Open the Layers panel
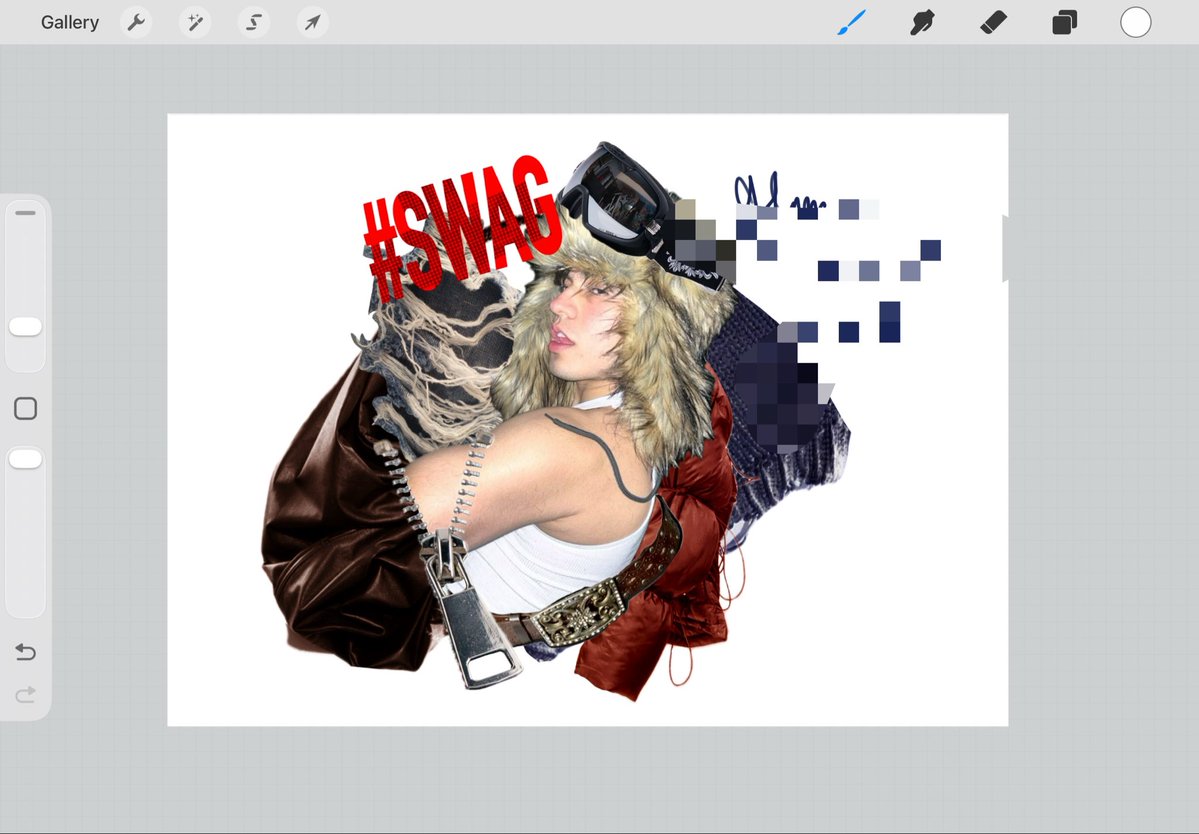This screenshot has height=834, width=1199. click(1064, 21)
